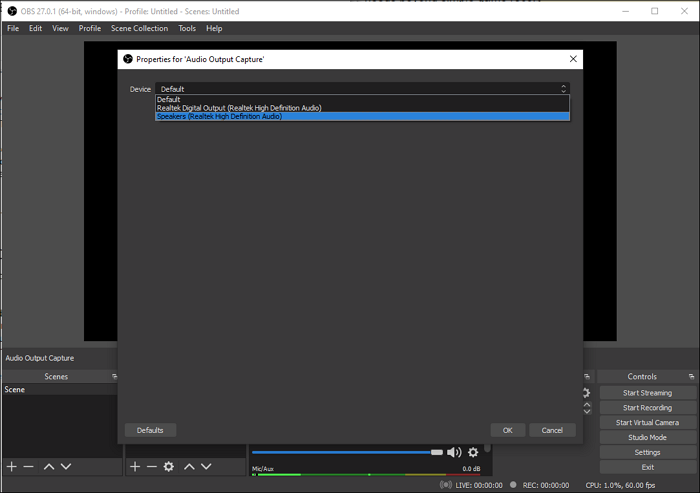Open the Controls dock pop-out icon
Image resolution: width=700 pixels, height=493 pixels.
(691, 376)
